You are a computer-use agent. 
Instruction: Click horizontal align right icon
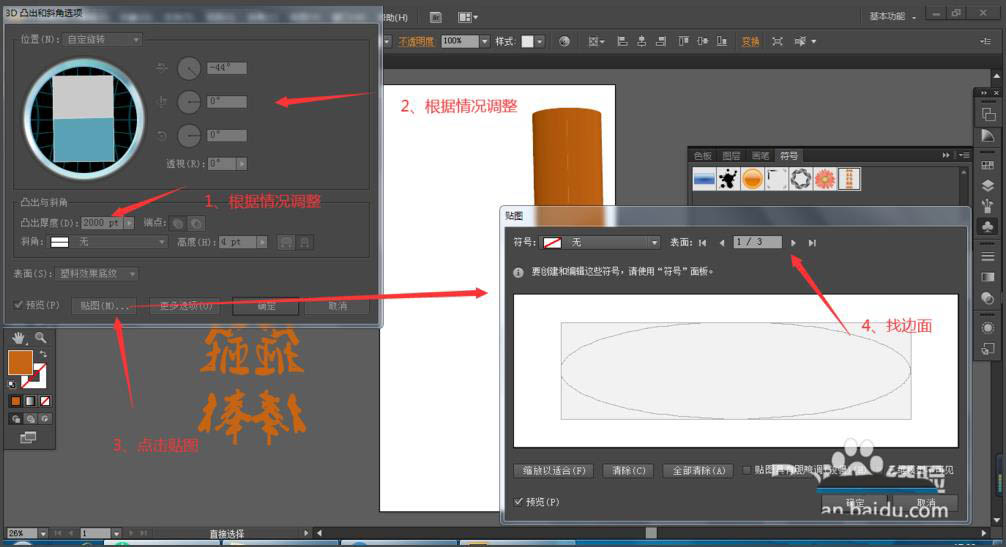click(x=661, y=42)
